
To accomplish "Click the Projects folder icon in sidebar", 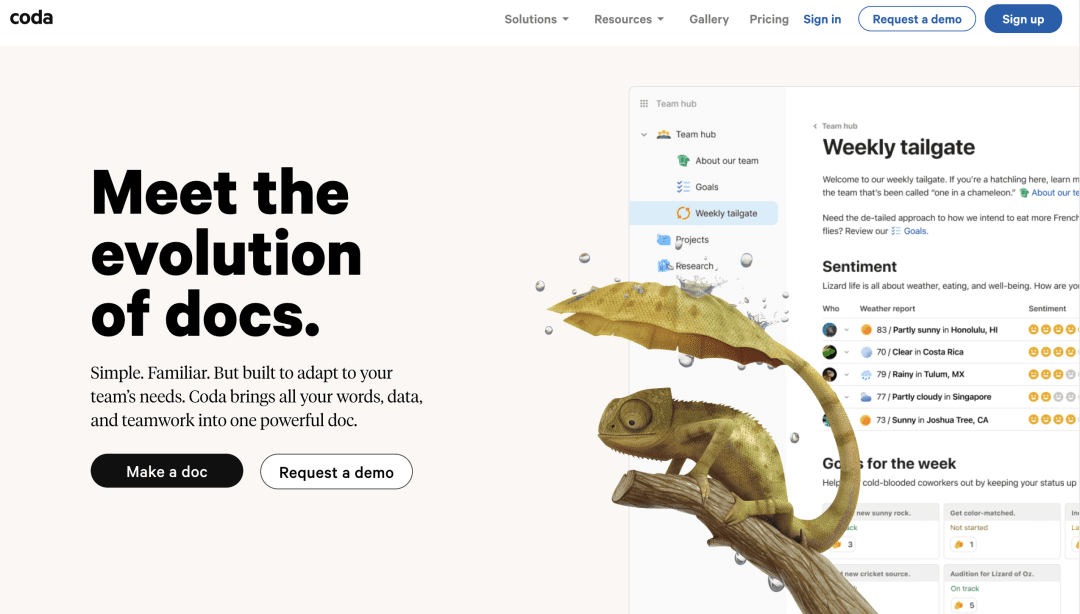I will coord(663,240).
